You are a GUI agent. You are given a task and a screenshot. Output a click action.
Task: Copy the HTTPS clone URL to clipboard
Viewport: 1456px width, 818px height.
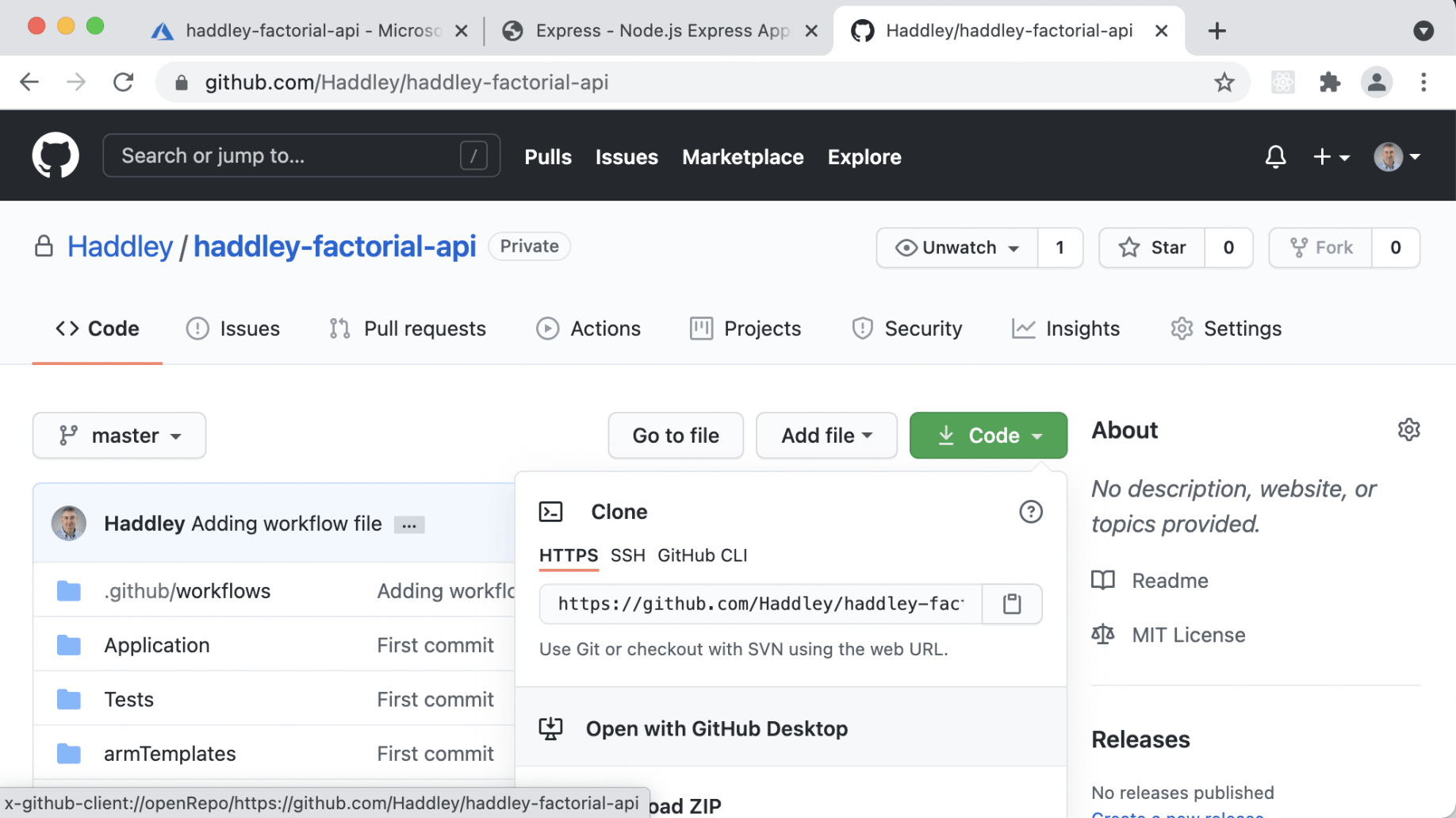(x=1011, y=604)
